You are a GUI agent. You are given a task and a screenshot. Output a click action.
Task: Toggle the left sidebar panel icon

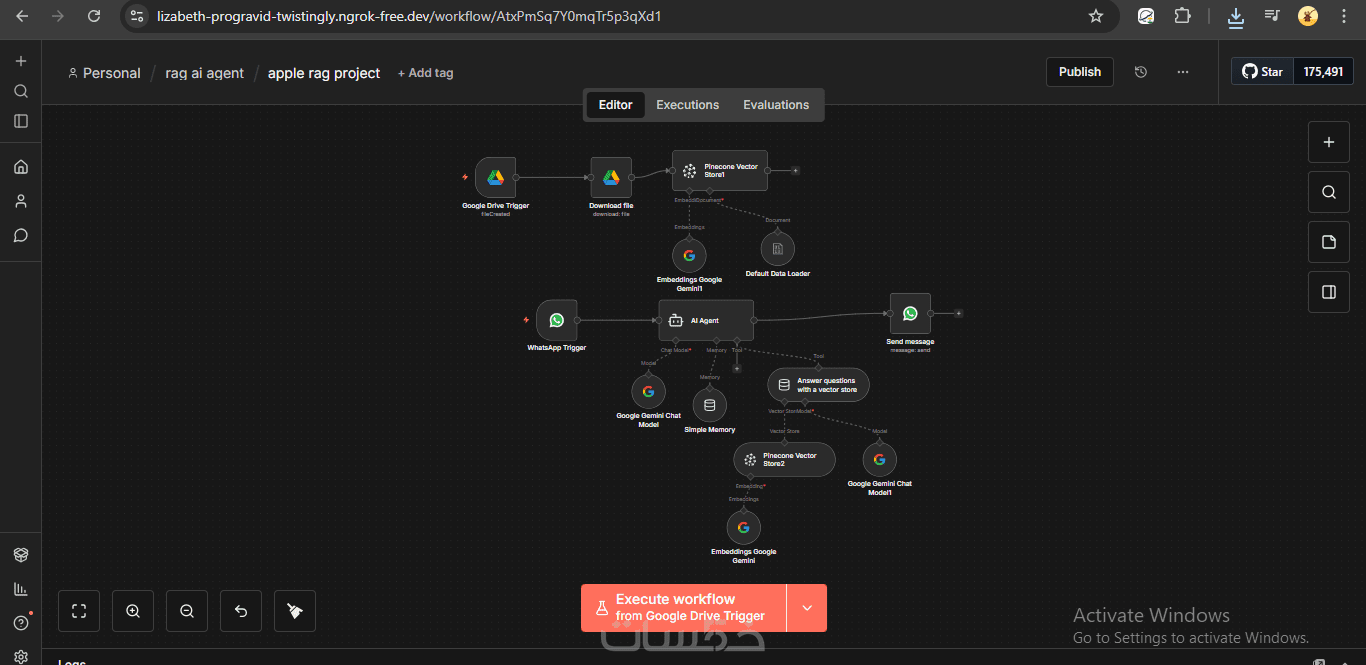pyautogui.click(x=21, y=121)
